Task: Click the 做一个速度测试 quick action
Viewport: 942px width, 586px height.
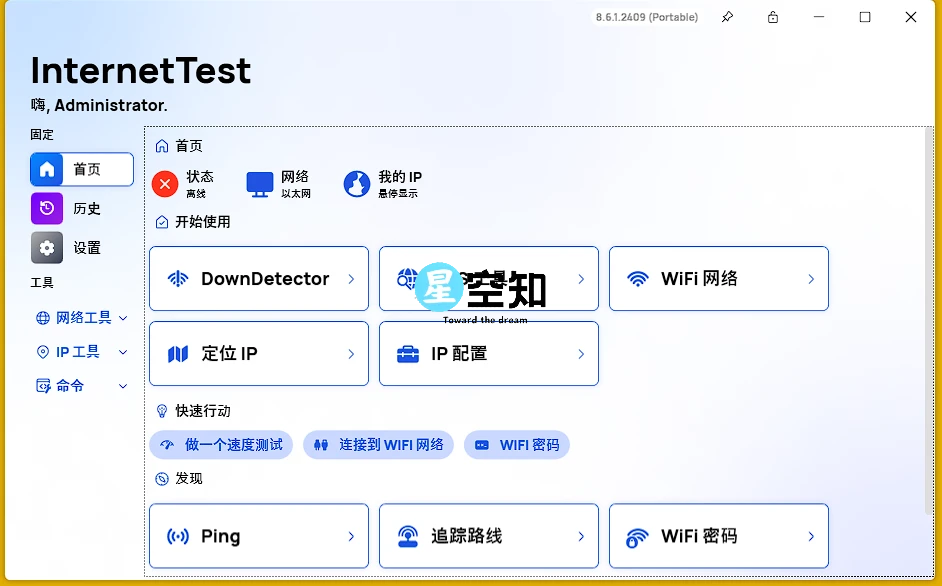Action: 221,444
